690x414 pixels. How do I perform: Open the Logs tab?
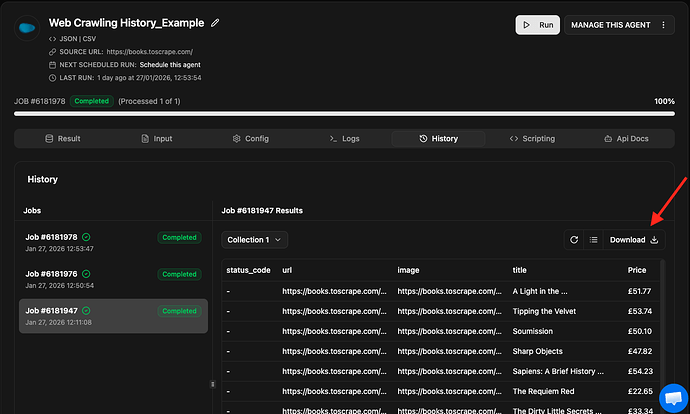[x=344, y=139]
